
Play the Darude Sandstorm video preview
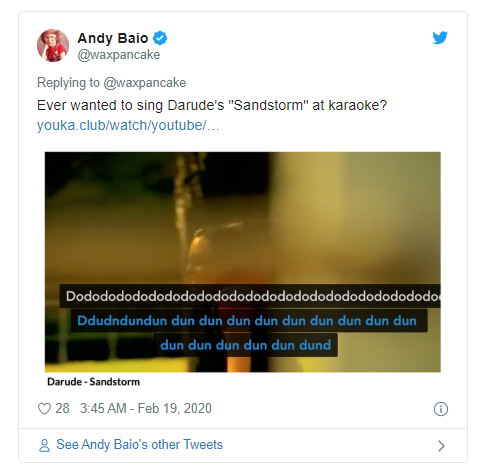click(x=243, y=262)
